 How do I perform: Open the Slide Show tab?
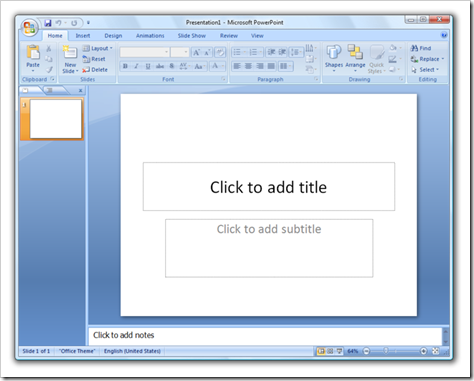[192, 36]
